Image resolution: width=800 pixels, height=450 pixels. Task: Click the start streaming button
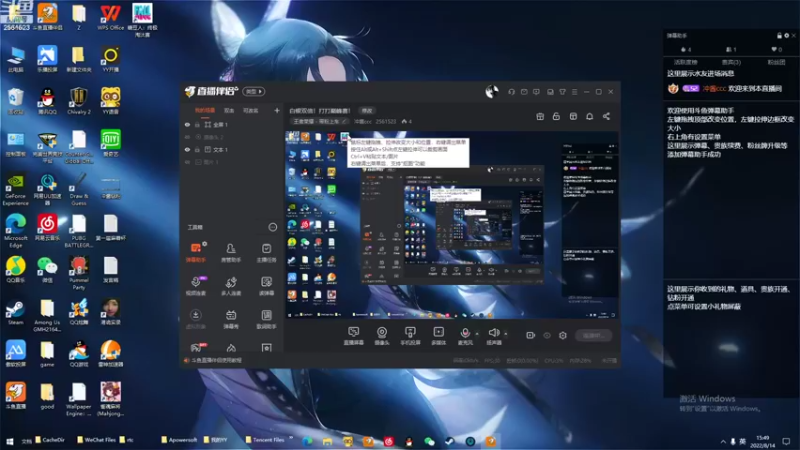pos(594,335)
